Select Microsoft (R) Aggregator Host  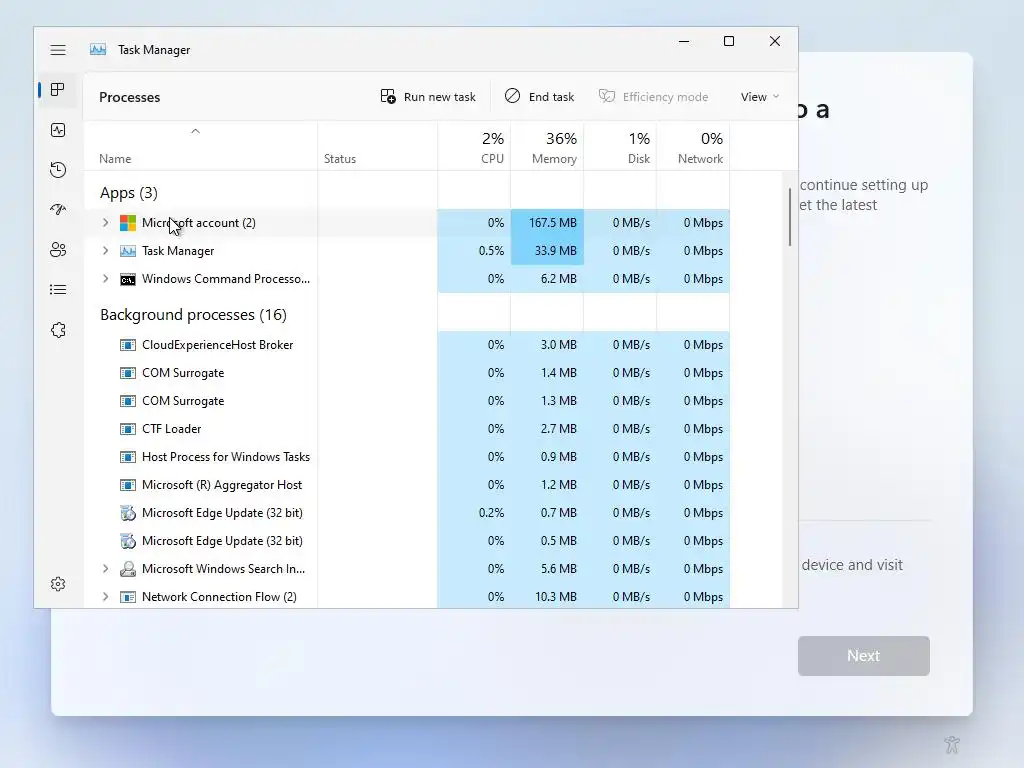(407, 485)
